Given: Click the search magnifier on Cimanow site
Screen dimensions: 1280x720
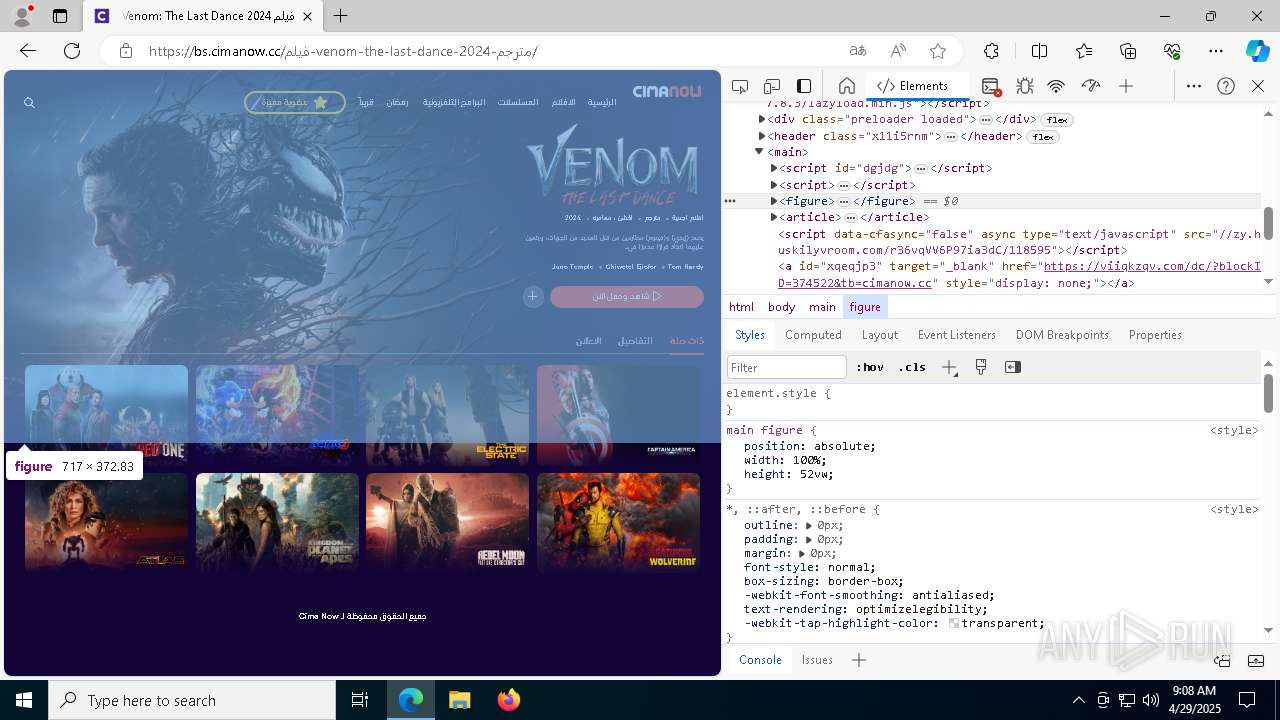Looking at the screenshot, I should 29,103.
